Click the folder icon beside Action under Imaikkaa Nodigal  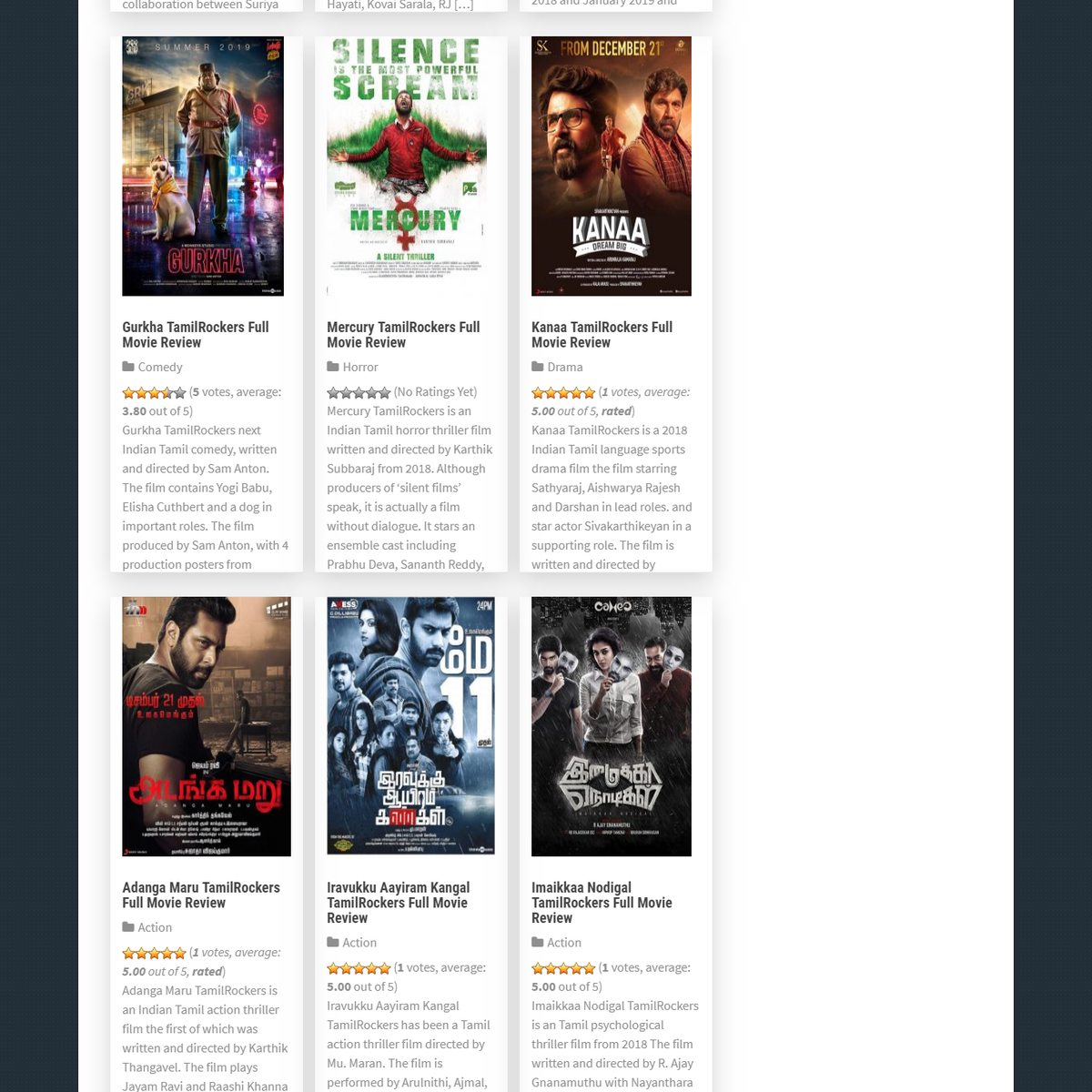pyautogui.click(x=538, y=943)
